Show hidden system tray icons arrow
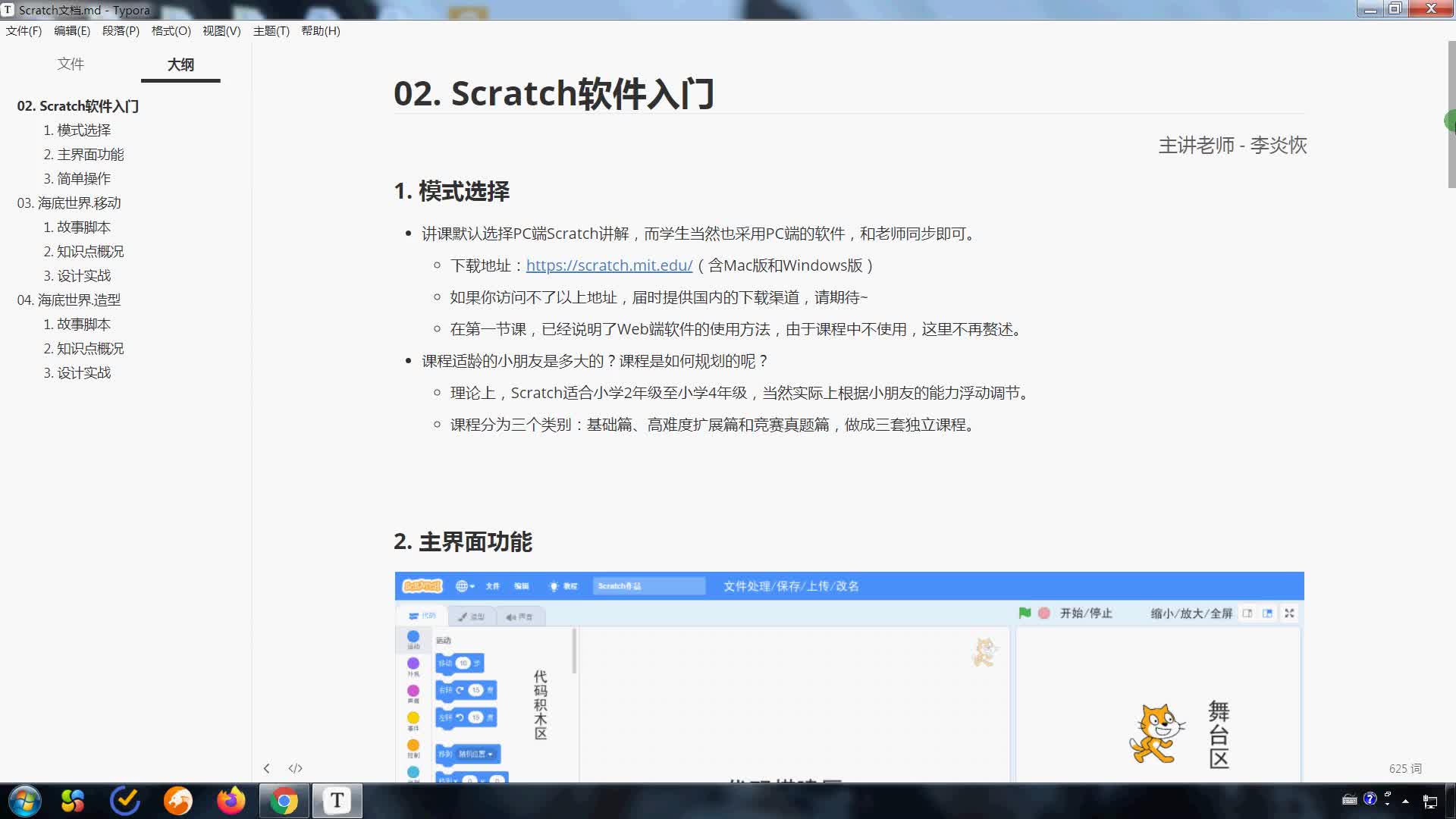 tap(1406, 801)
